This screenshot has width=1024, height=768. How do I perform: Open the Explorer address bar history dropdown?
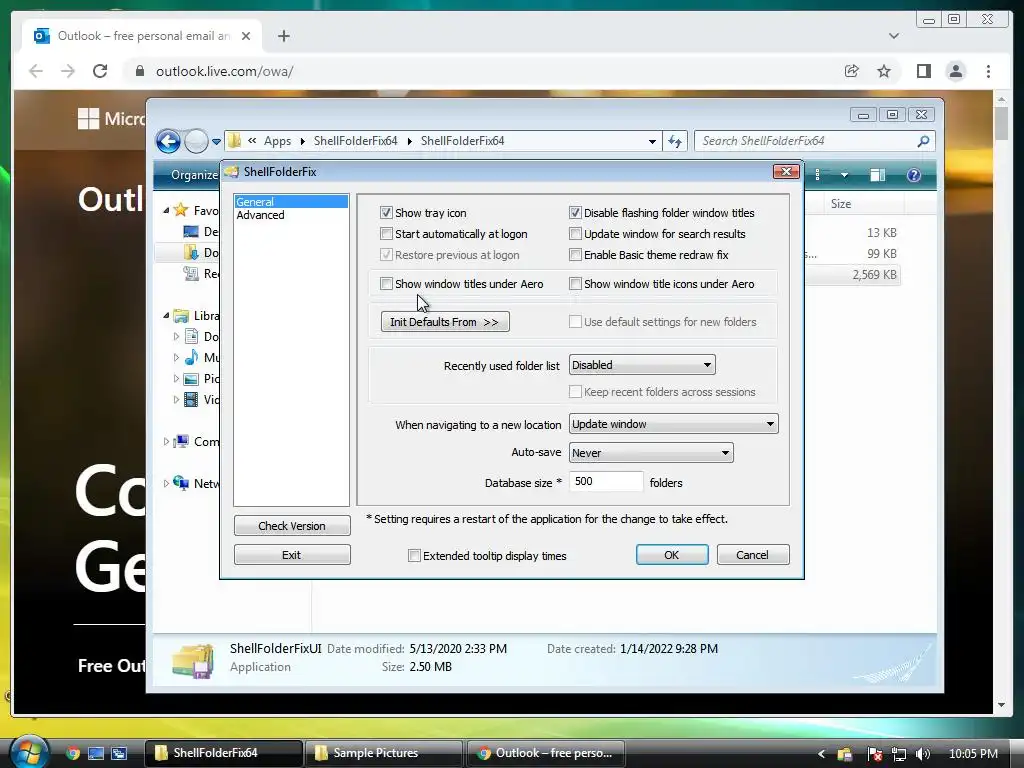click(x=652, y=142)
